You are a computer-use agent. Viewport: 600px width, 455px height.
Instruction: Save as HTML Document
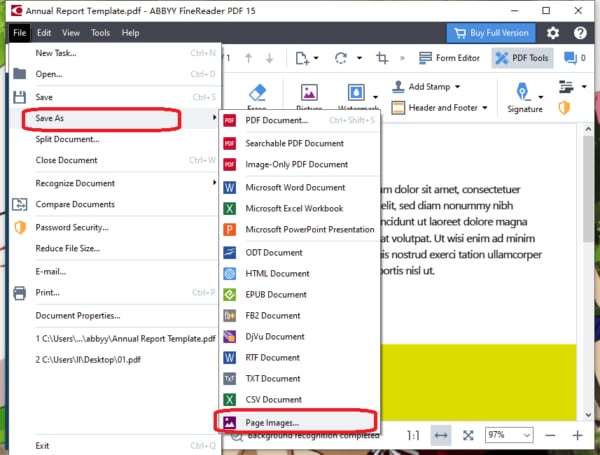click(x=300, y=274)
